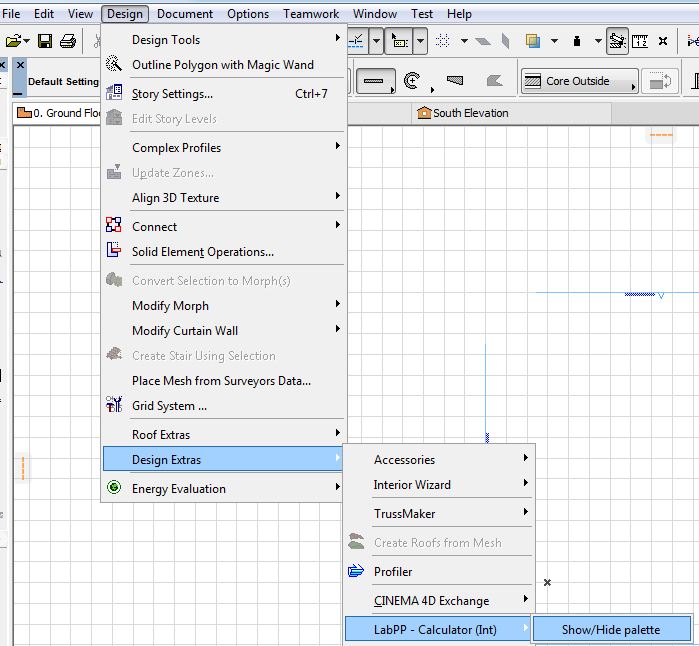Open dropdown arrow beside trace reference icon

(554, 41)
